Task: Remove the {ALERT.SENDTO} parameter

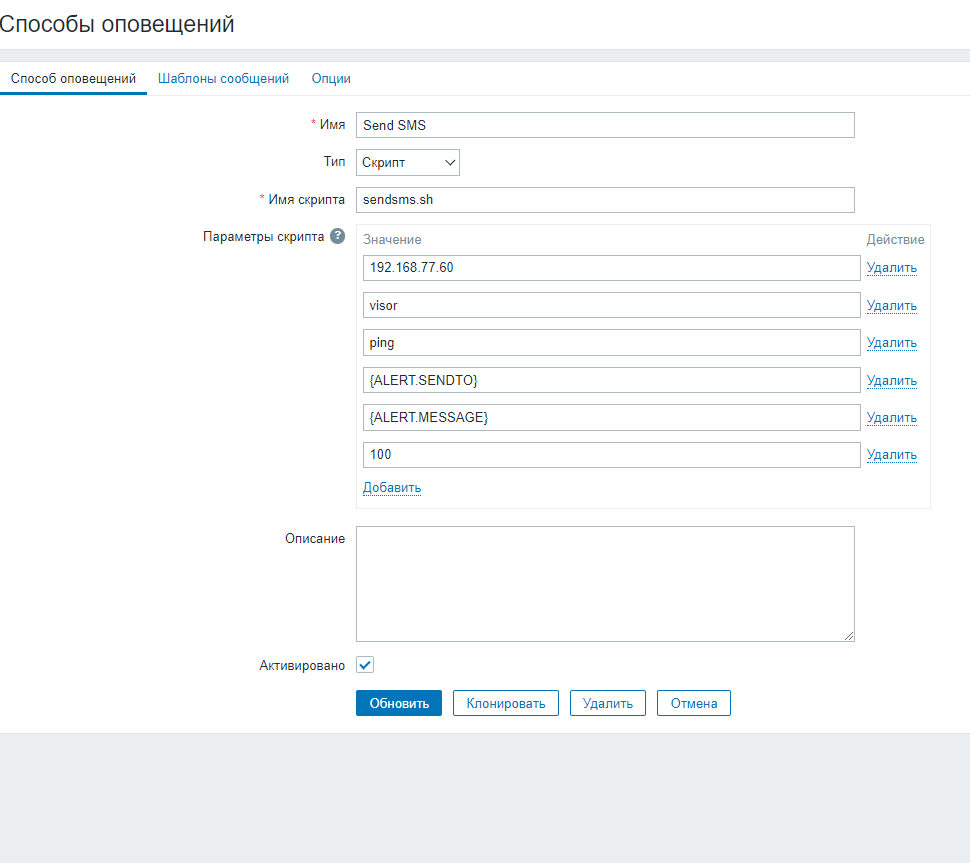Action: [891, 381]
